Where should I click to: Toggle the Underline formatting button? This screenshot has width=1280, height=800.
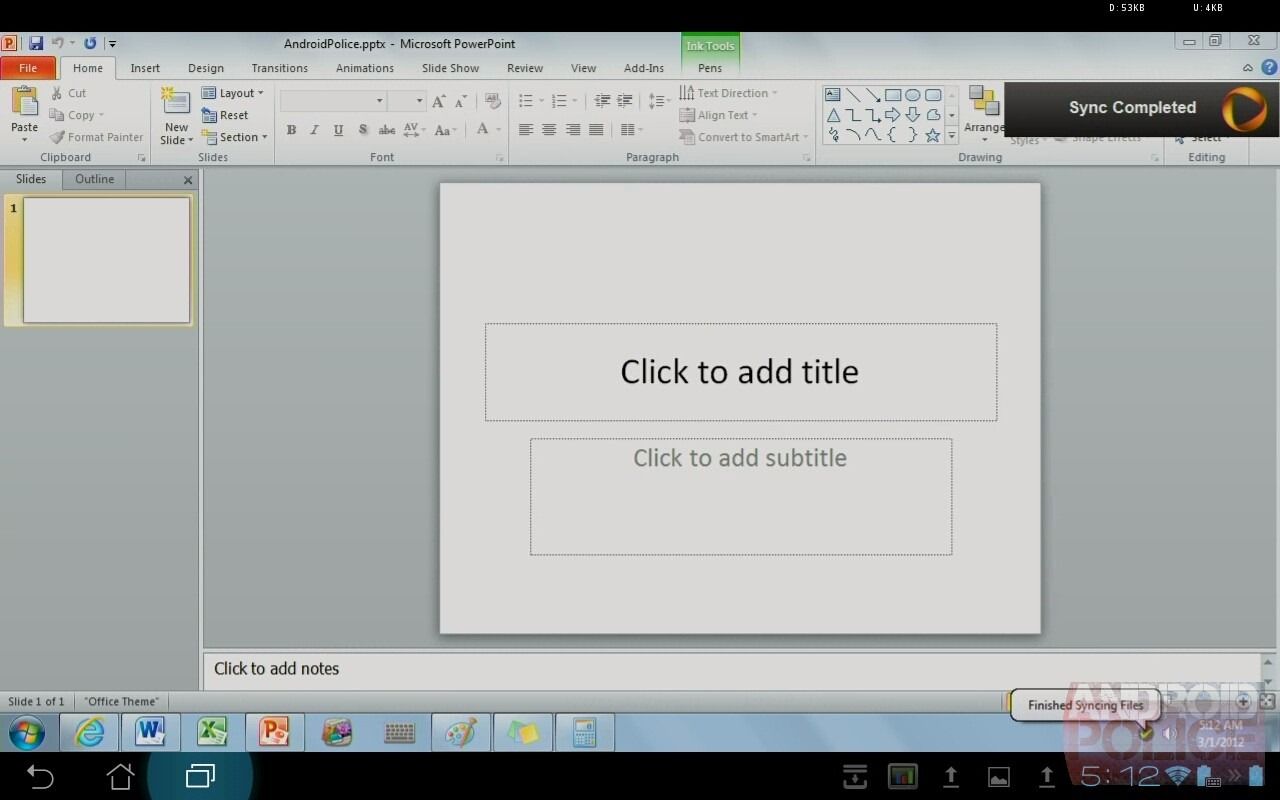[x=338, y=130]
